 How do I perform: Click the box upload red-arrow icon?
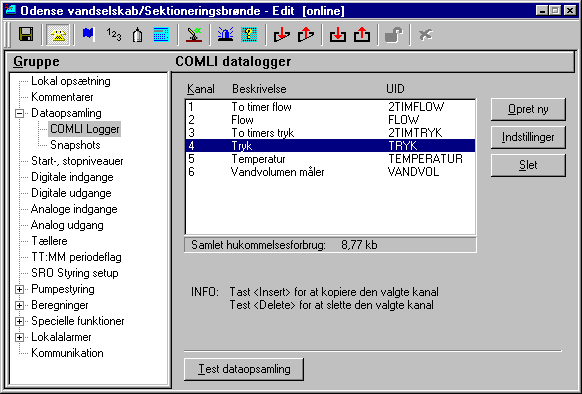[362, 35]
